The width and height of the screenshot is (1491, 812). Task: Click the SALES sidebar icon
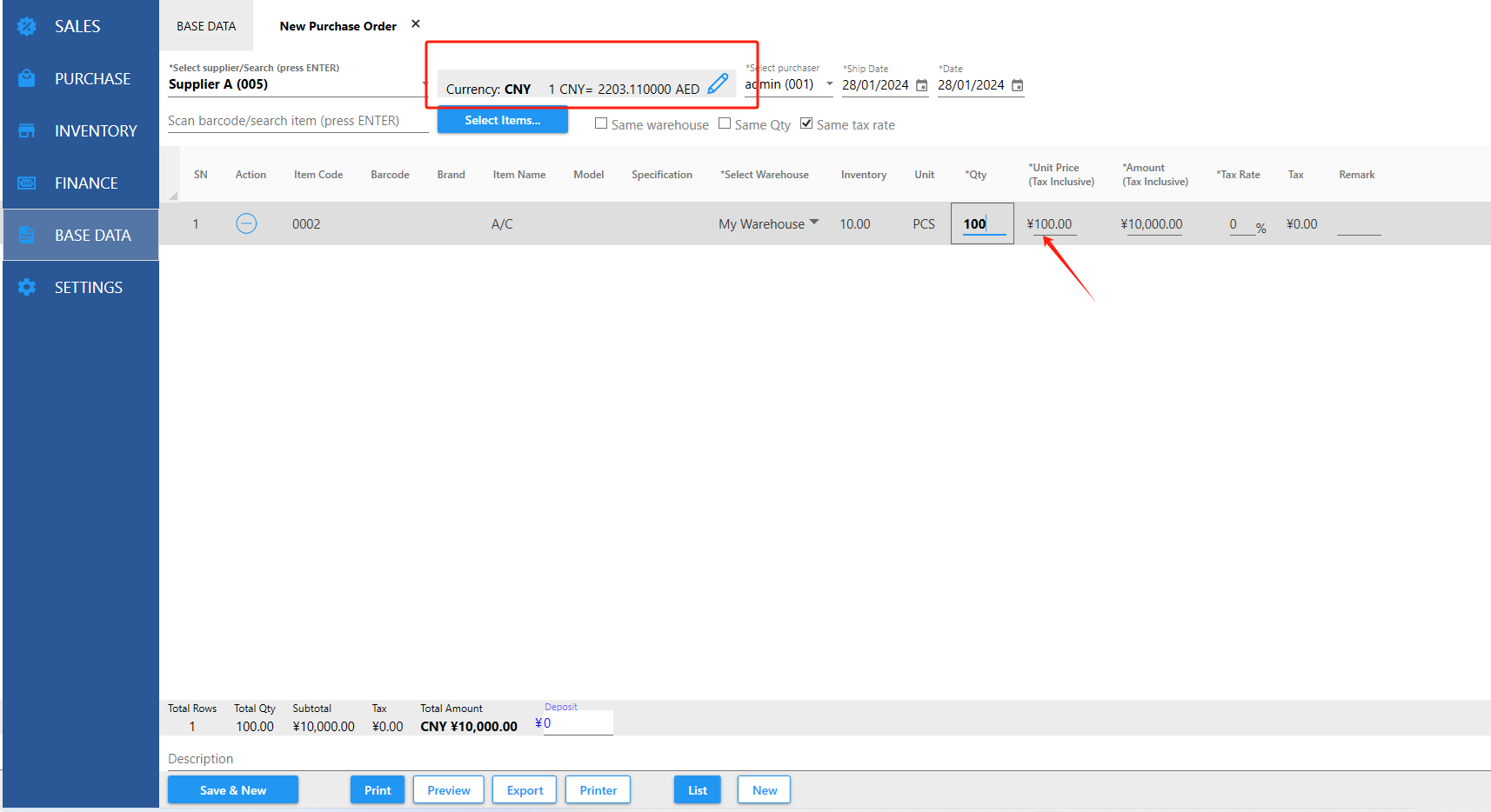[x=27, y=26]
